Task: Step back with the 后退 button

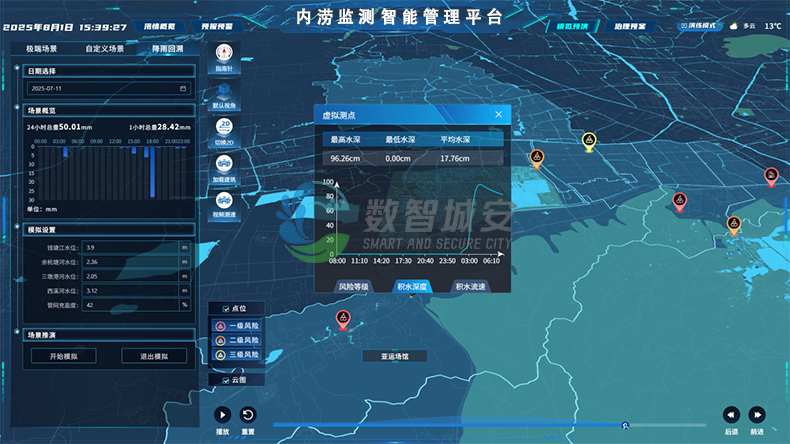Action: coord(731,415)
